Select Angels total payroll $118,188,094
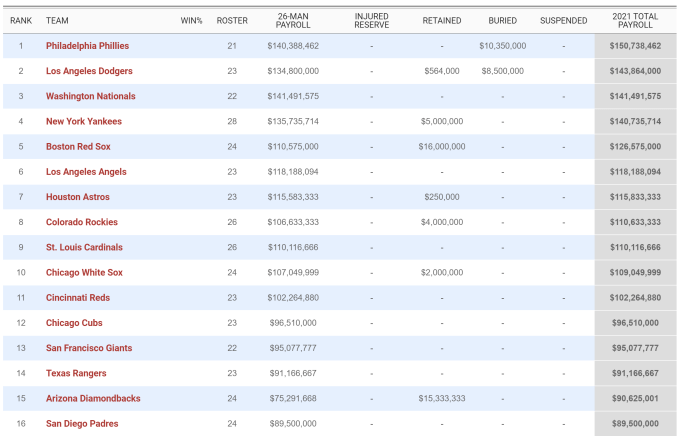 [635, 172]
